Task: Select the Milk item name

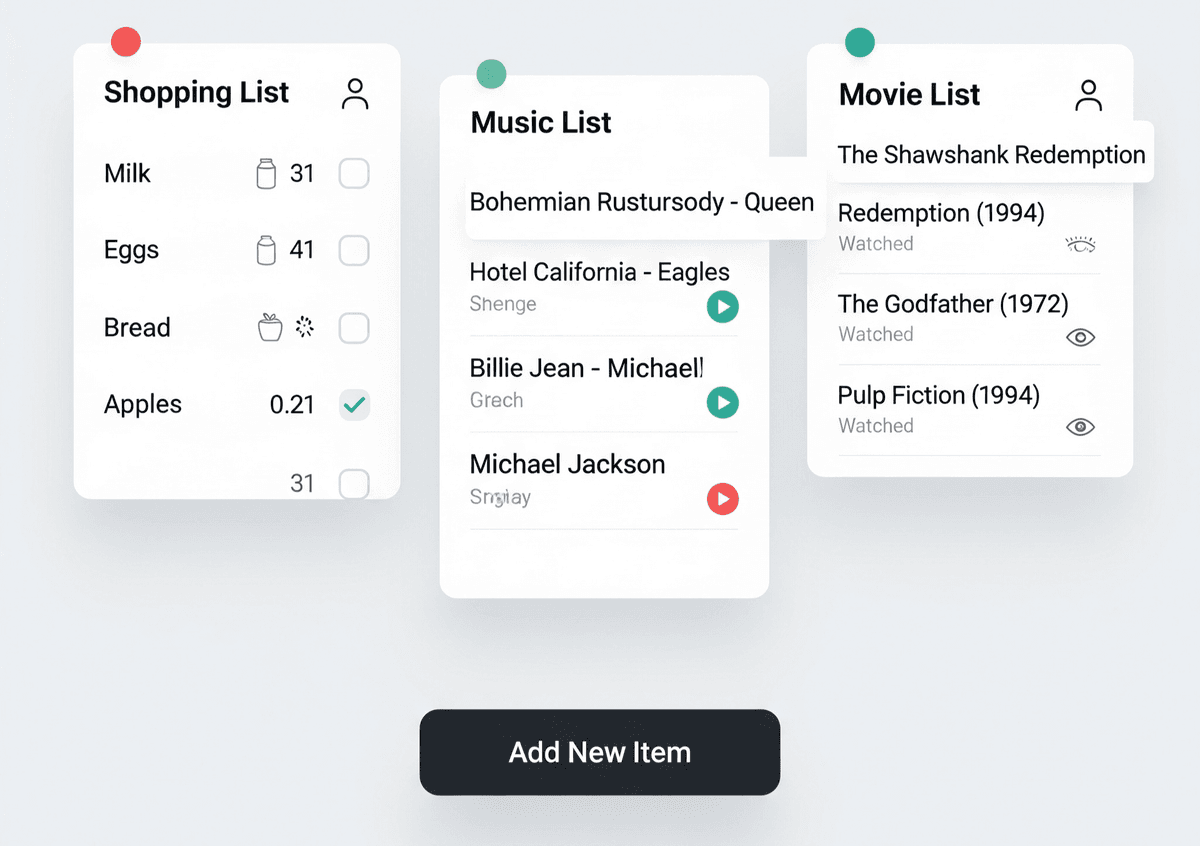Action: pyautogui.click(x=127, y=173)
